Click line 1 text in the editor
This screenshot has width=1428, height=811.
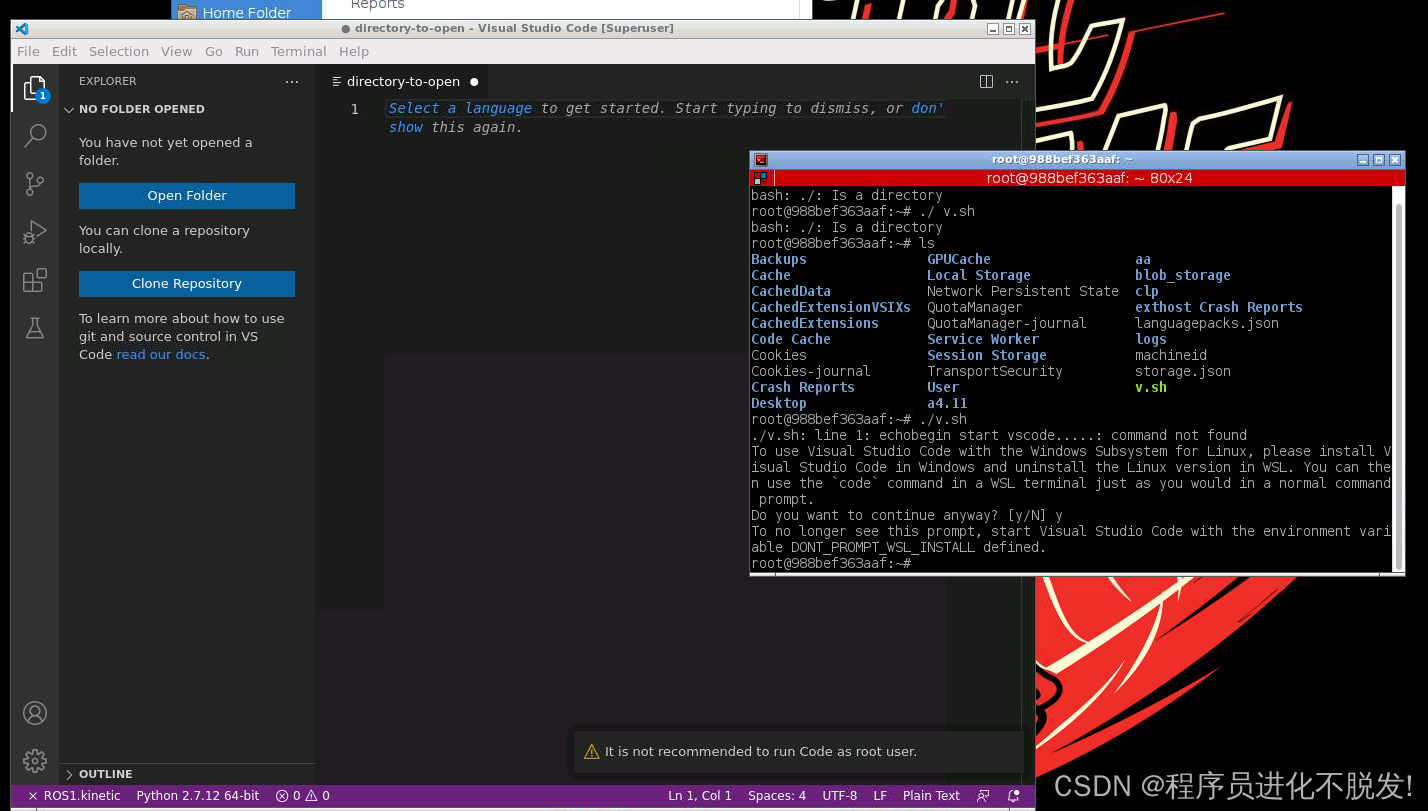(666, 108)
